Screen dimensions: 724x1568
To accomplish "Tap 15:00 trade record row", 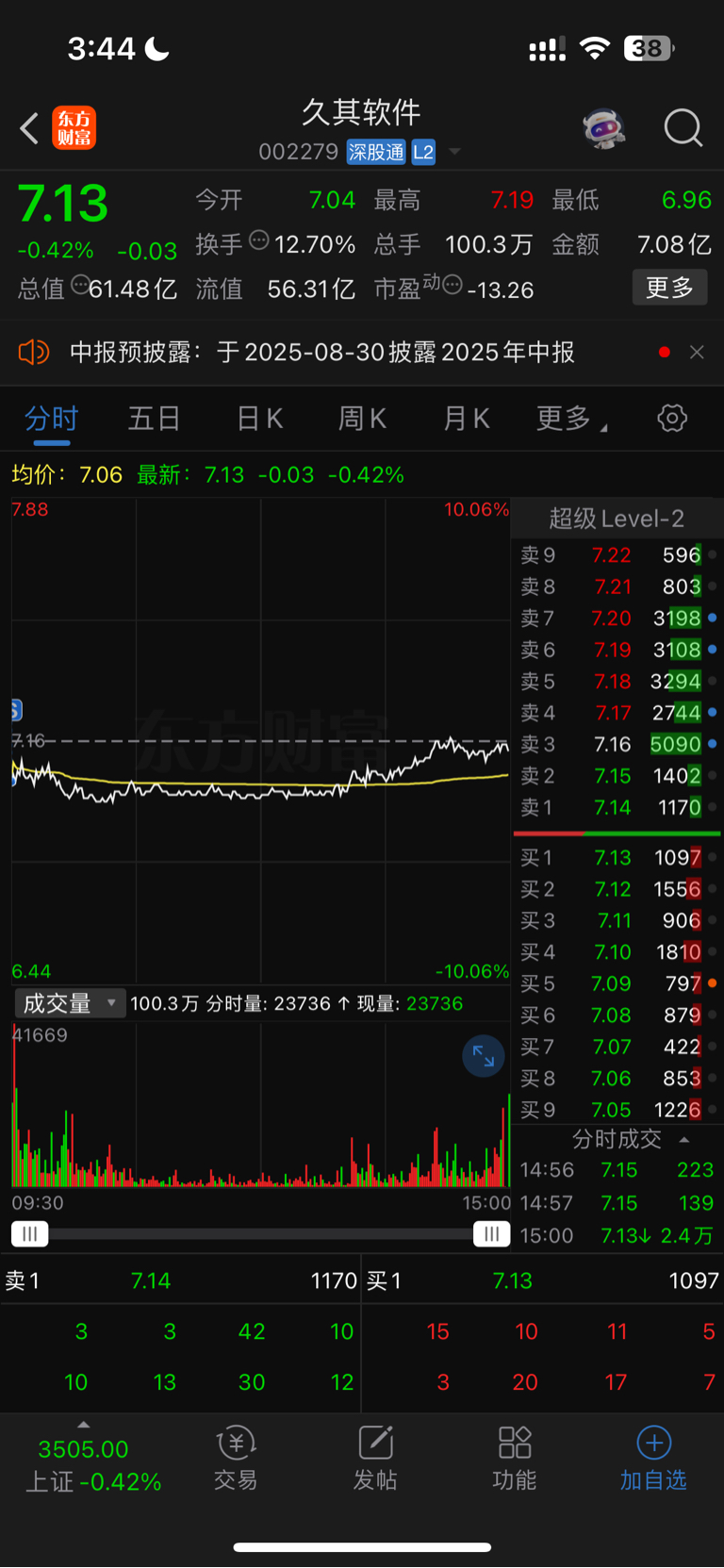I will 617,1235.
